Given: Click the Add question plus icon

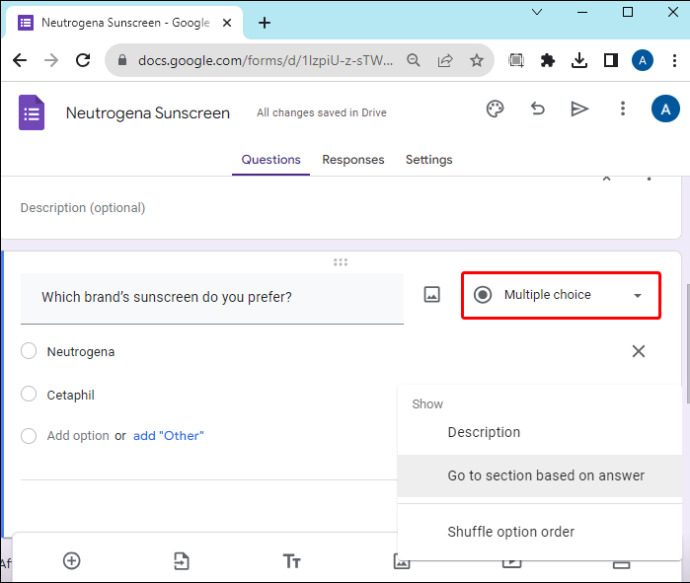Looking at the screenshot, I should pos(72,561).
